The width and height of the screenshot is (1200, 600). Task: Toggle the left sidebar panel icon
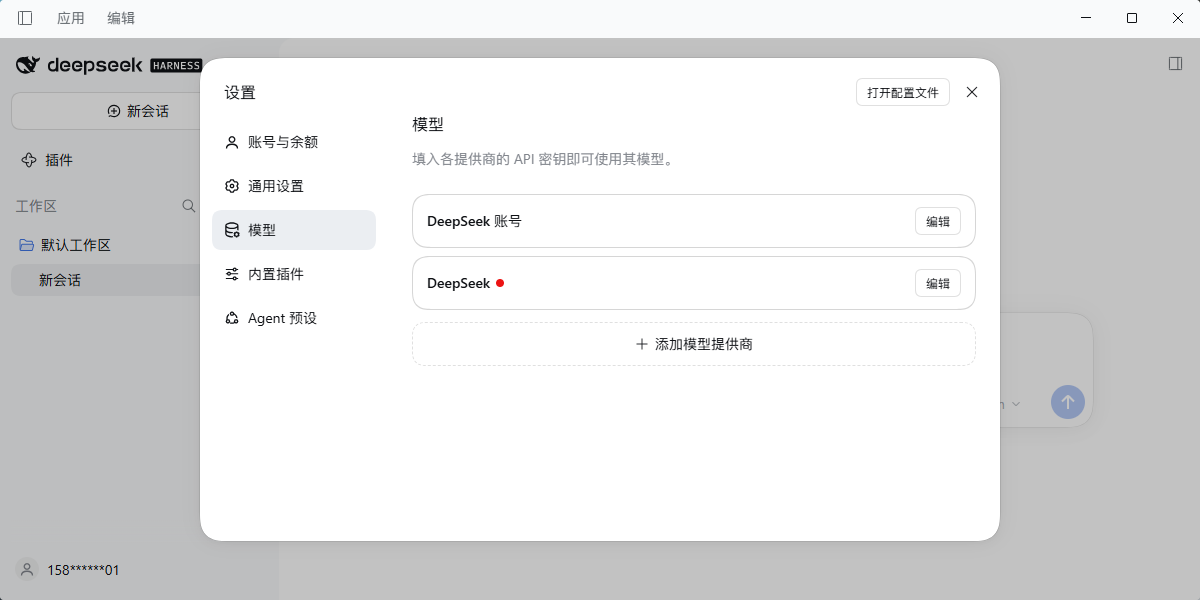coord(25,18)
